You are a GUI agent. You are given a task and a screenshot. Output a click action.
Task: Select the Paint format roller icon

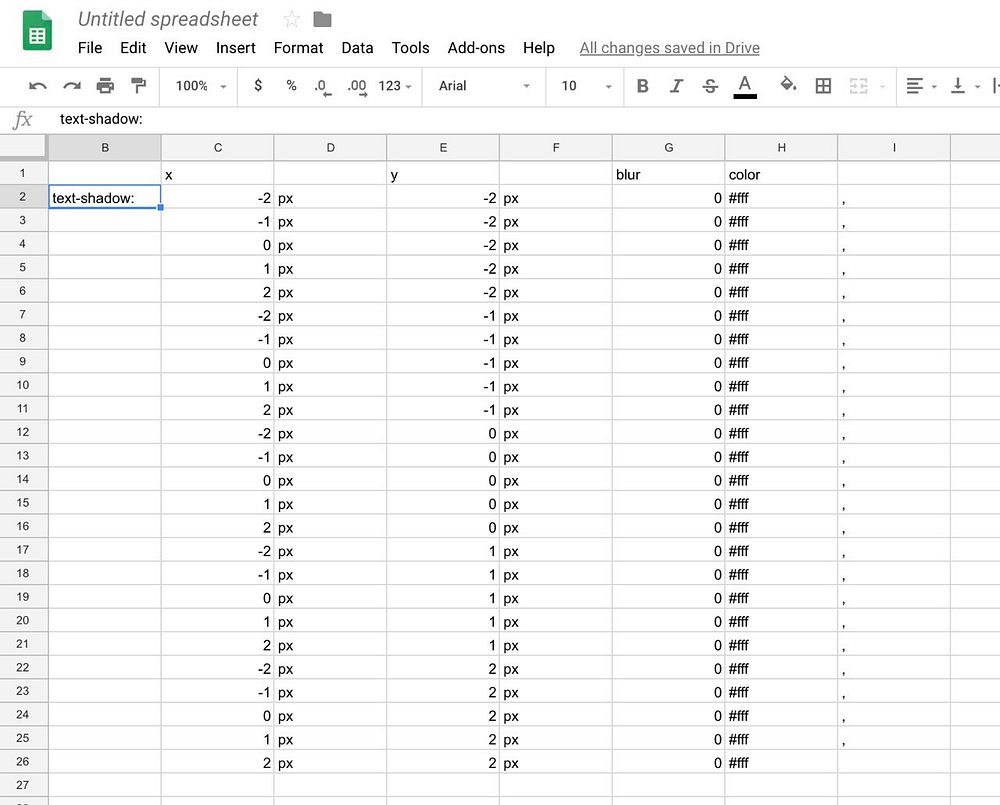point(138,85)
